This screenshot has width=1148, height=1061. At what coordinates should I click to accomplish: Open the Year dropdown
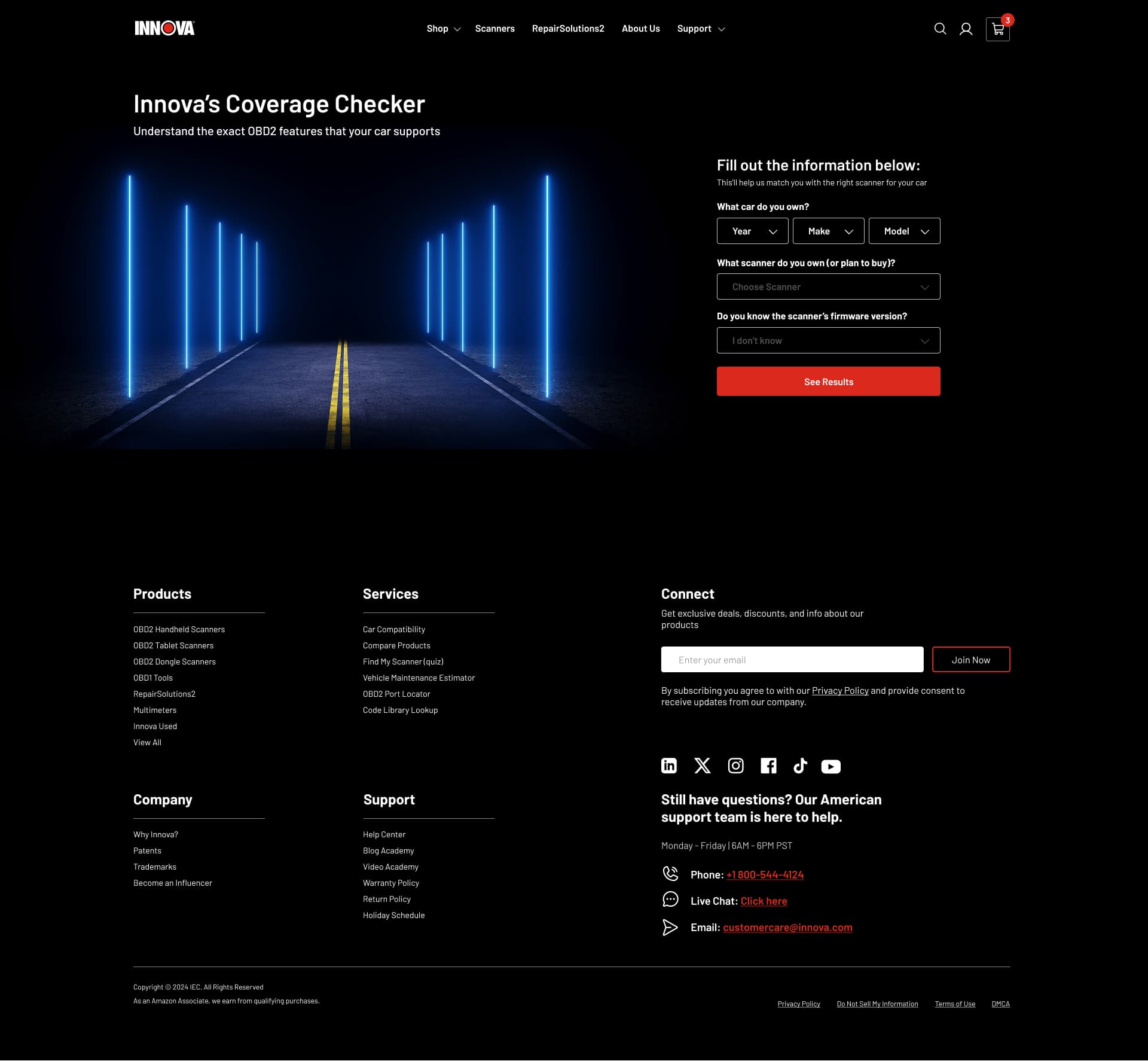[x=753, y=231]
